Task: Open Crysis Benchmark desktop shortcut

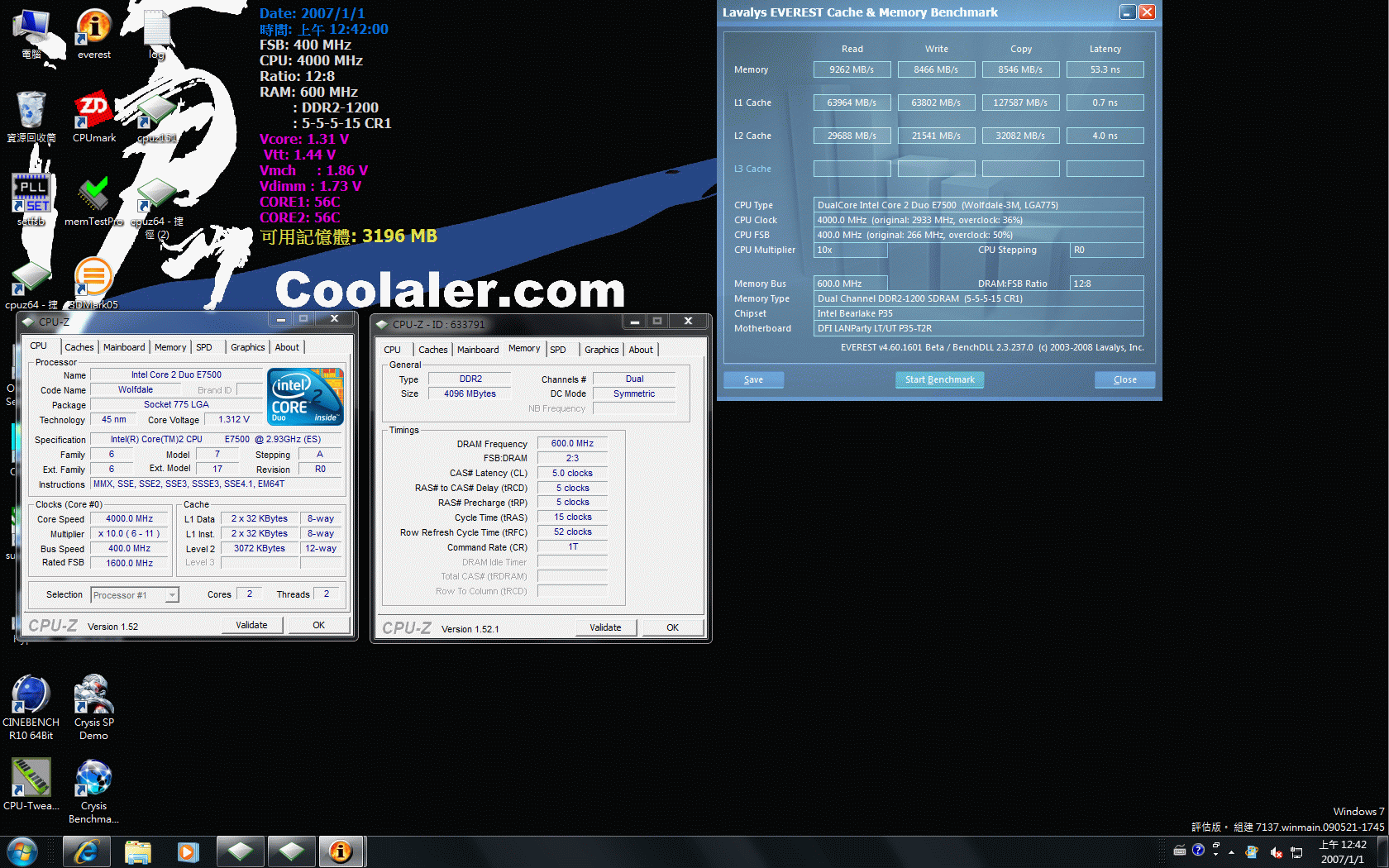Action: (x=93, y=790)
